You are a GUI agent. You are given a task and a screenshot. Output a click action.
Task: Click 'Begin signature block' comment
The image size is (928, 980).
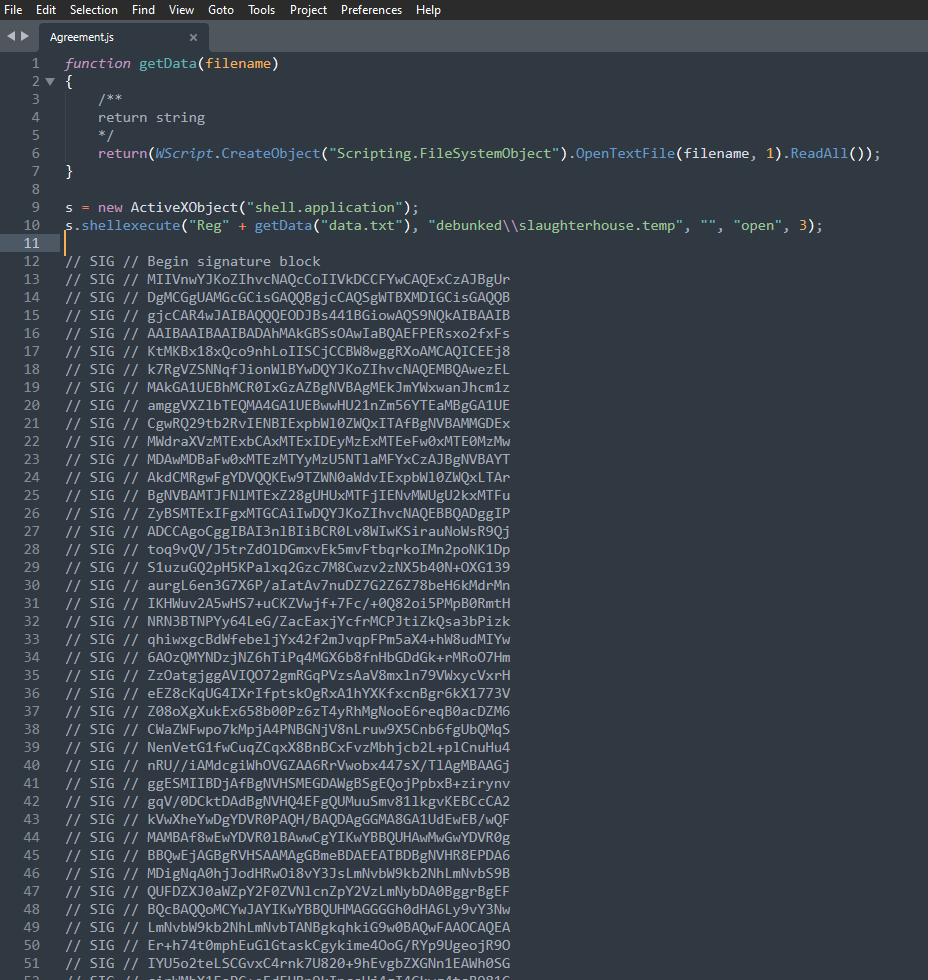pos(234,261)
